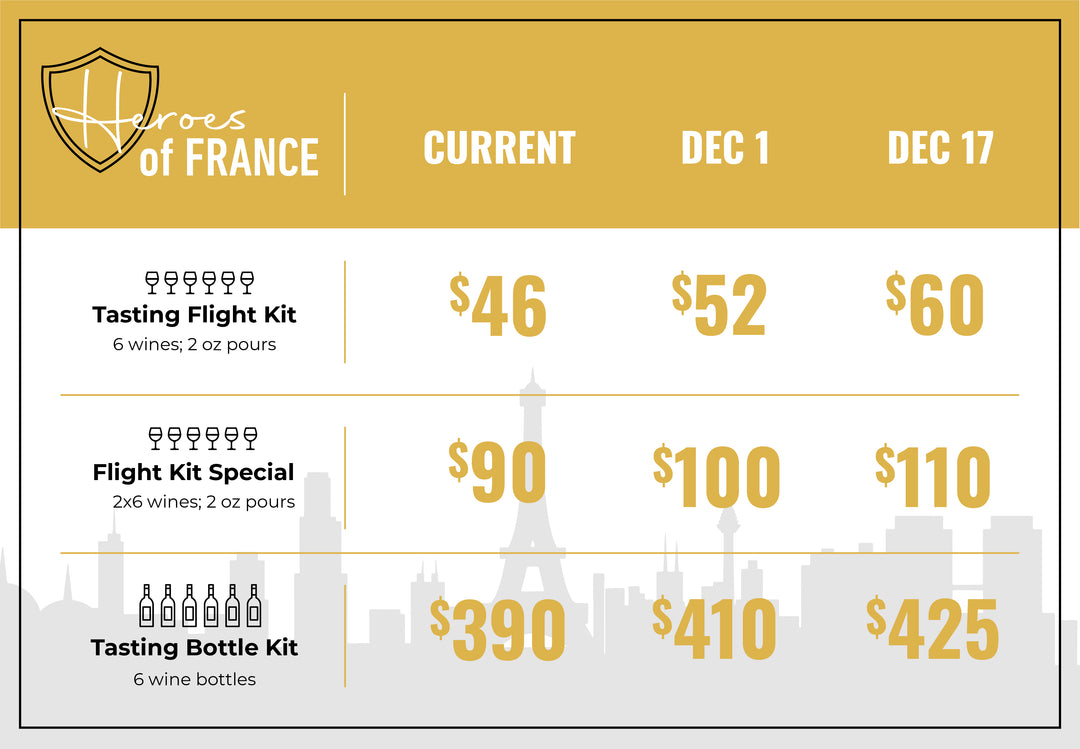Viewport: 1080px width, 749px height.
Task: Choose the $52 Dec 1 price
Action: [x=719, y=304]
